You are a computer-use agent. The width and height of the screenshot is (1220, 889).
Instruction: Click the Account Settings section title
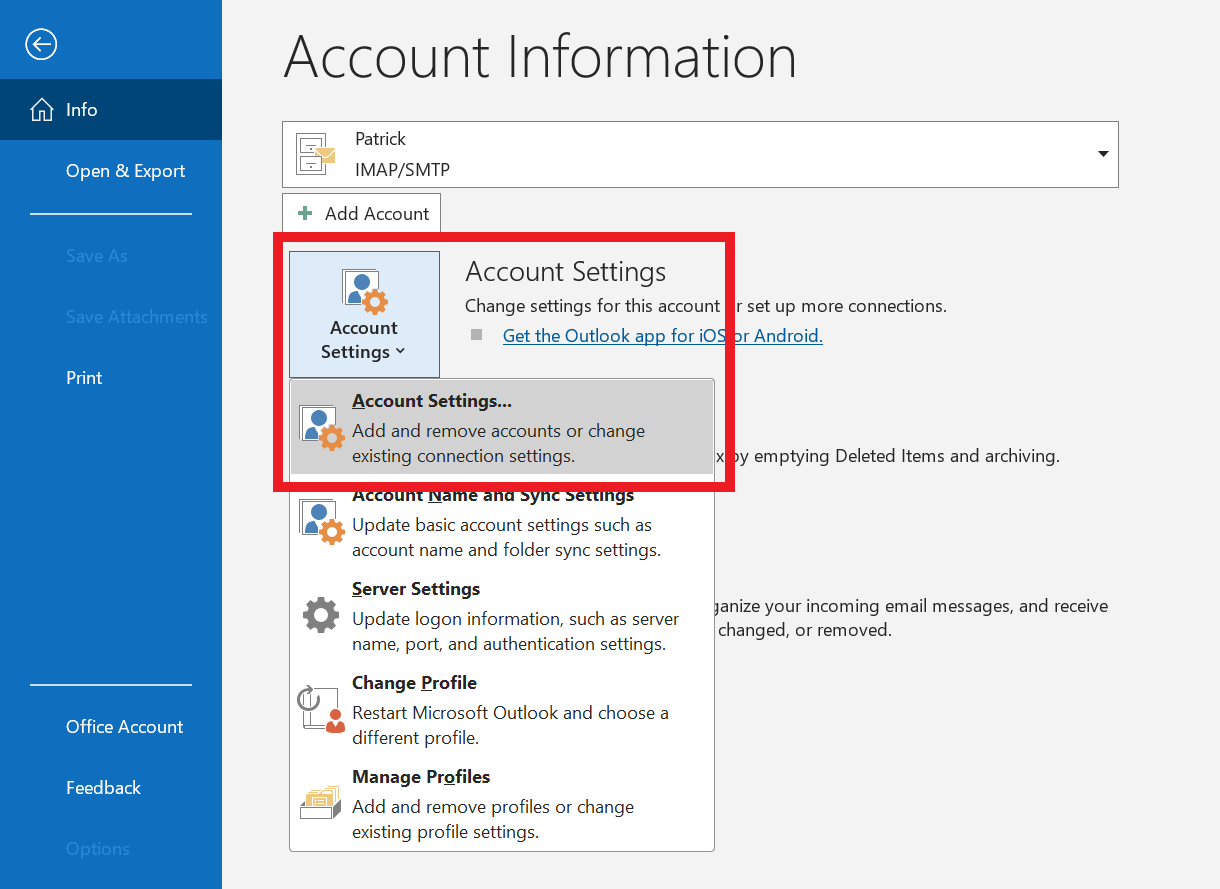[566, 272]
